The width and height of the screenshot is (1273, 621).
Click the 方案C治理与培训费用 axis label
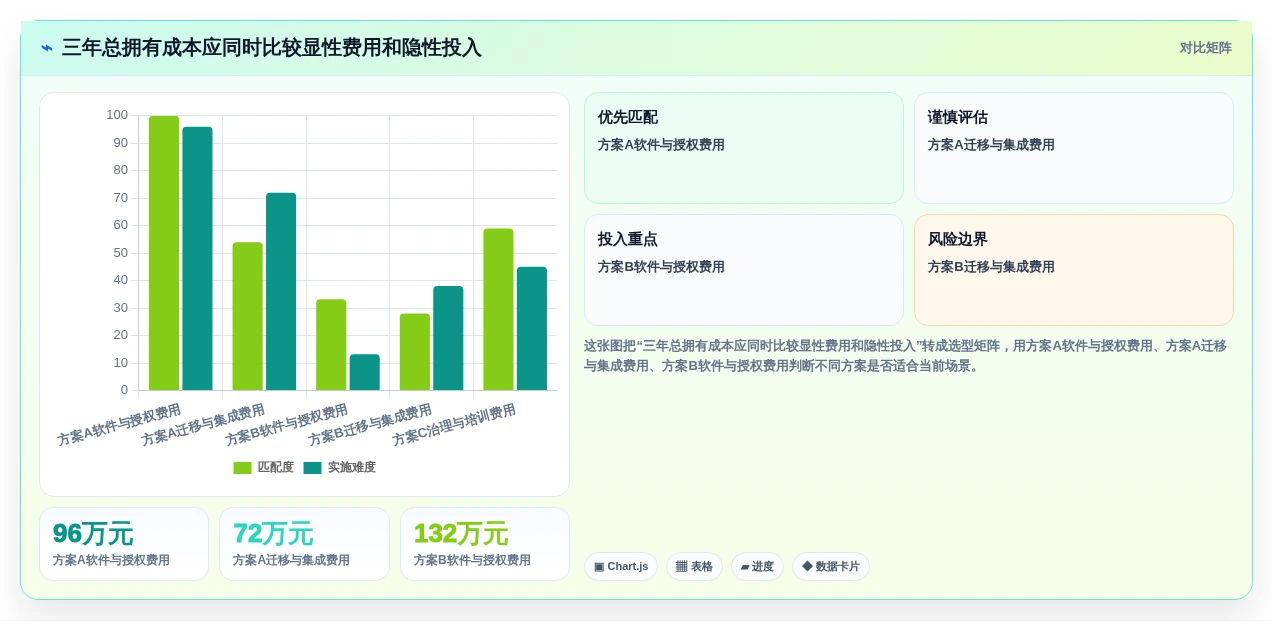point(454,425)
